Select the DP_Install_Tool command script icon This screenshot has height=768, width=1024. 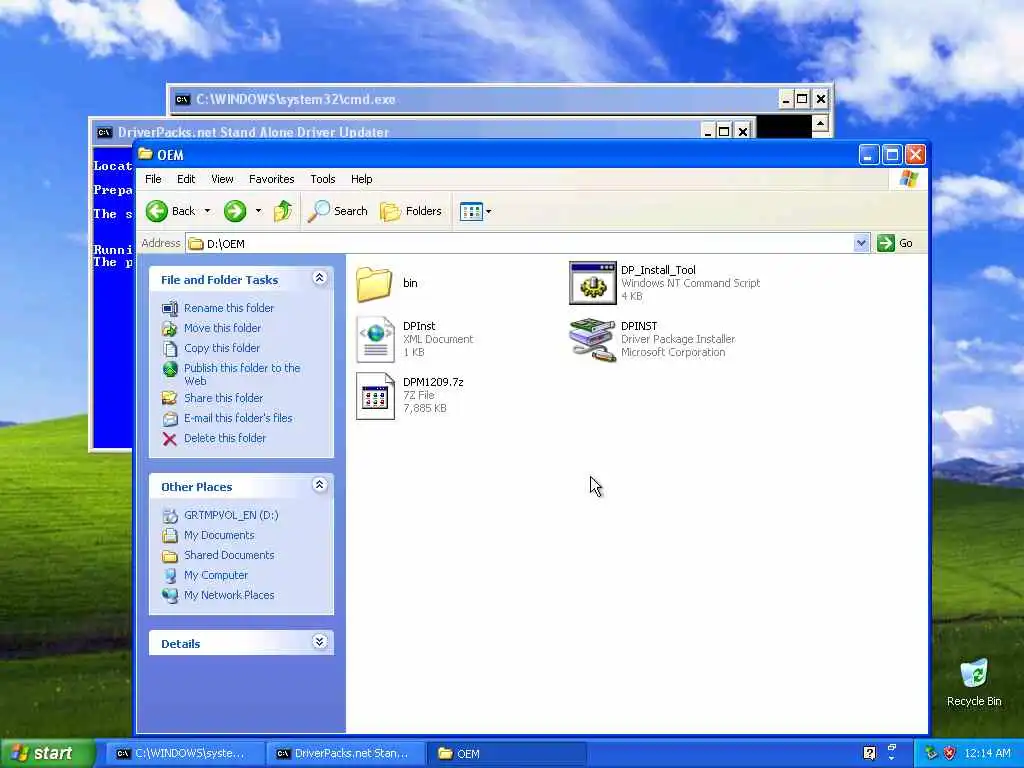[x=592, y=283]
